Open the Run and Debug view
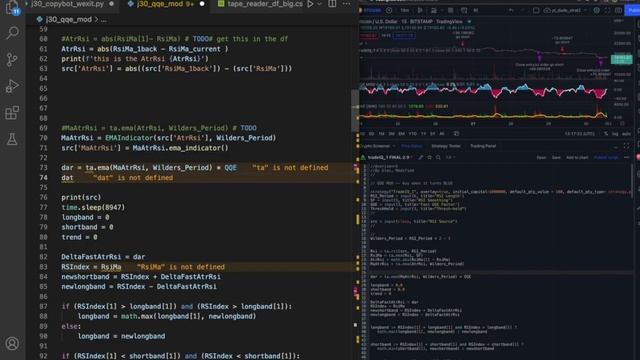640x360 pixels. [12, 86]
